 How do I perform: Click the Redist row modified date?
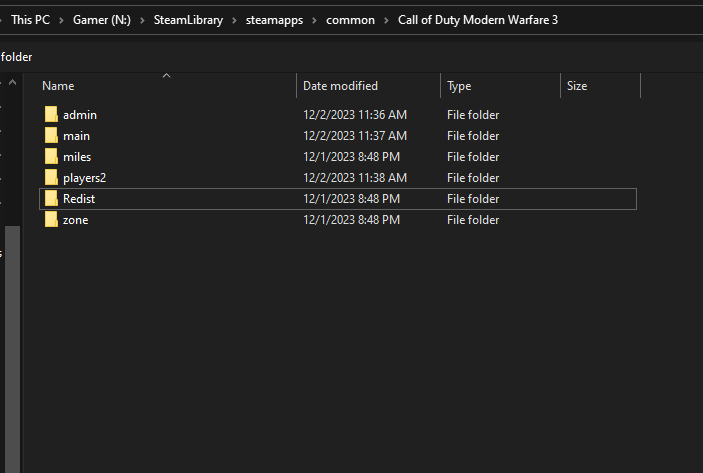[x=351, y=199]
